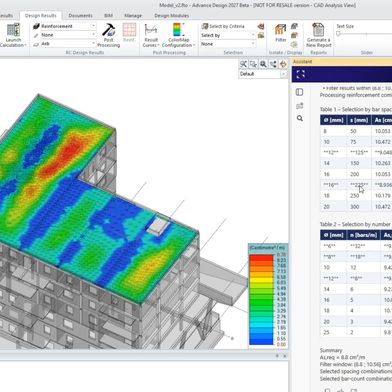Click the Text Size slider handle
Viewport: 392px width, 392px height.
338,33
